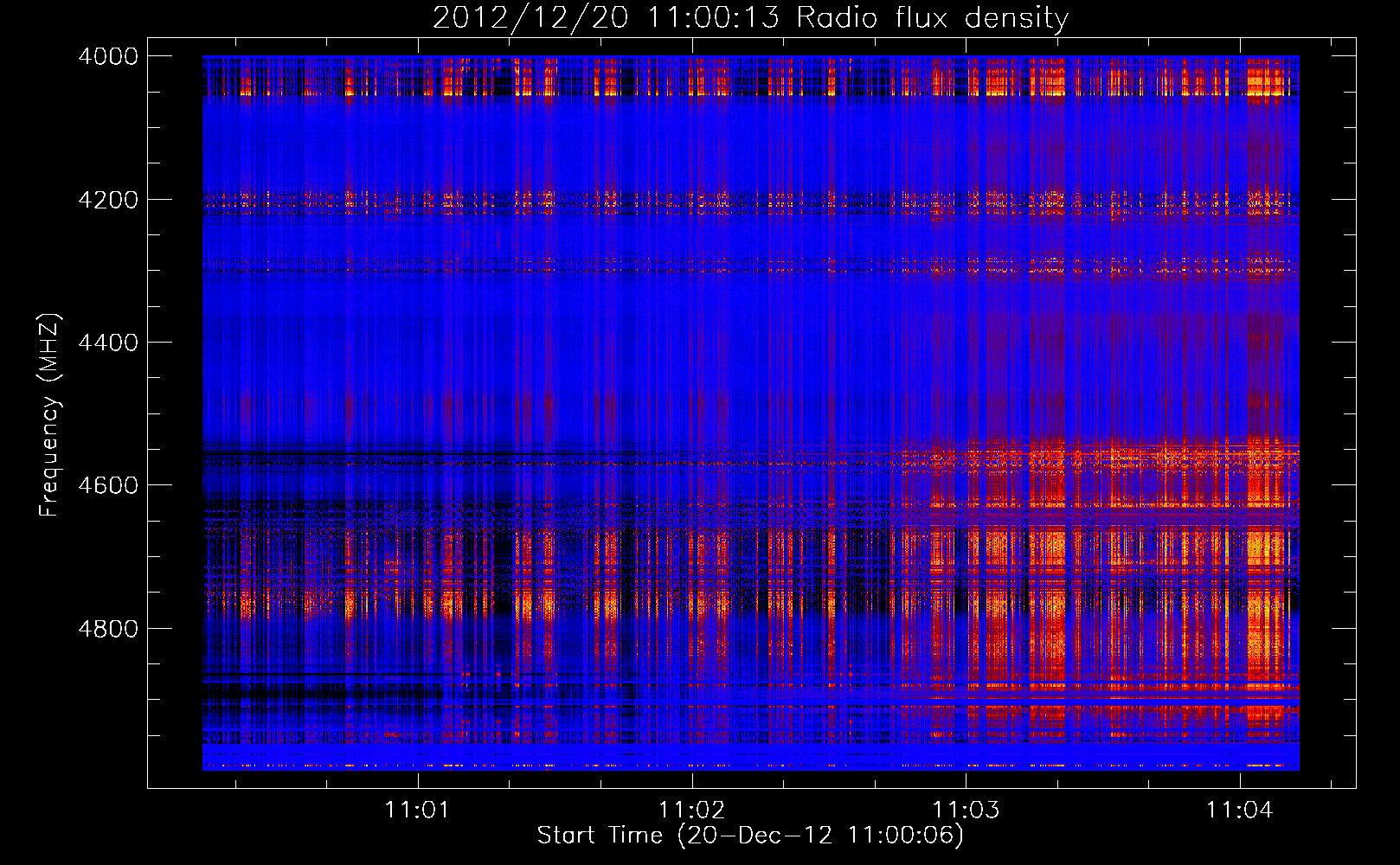Click the 11:01 time axis label
The width and height of the screenshot is (1400, 865).
point(418,810)
